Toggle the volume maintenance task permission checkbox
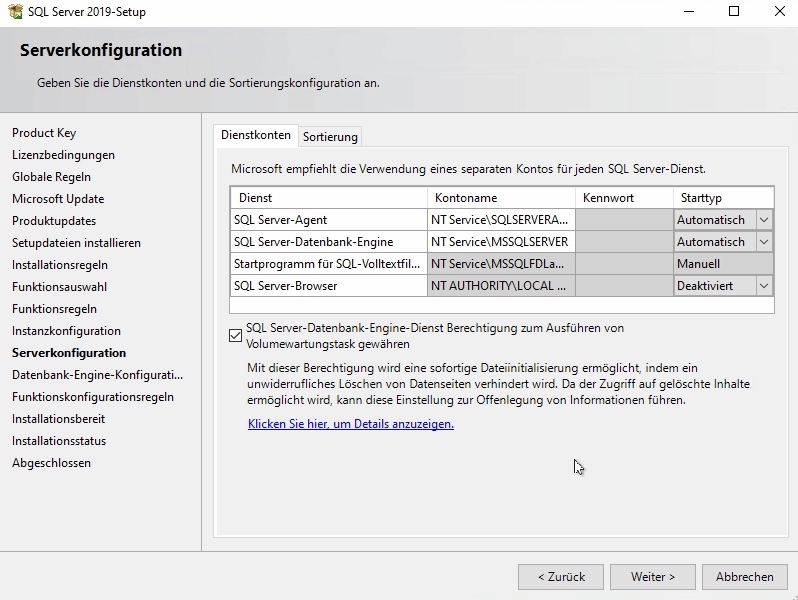 pyautogui.click(x=236, y=335)
